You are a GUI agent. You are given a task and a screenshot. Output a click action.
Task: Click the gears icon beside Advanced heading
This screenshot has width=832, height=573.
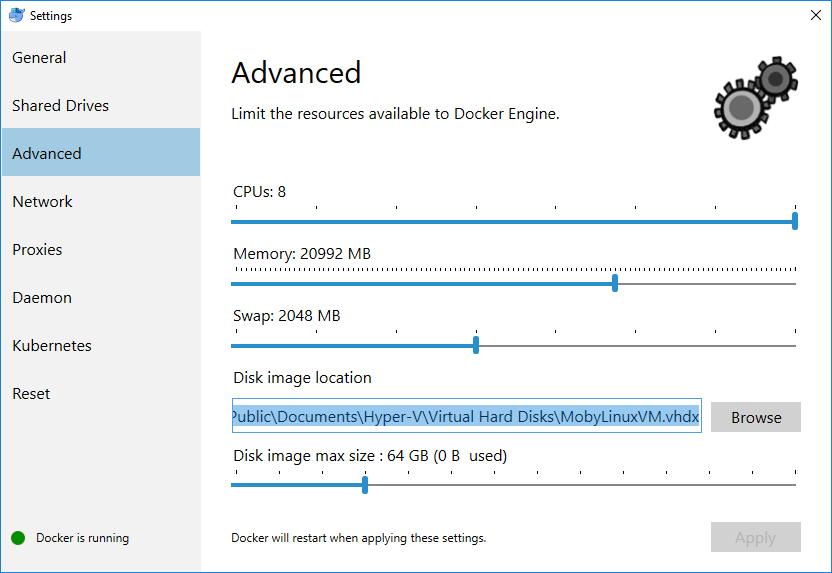click(756, 98)
